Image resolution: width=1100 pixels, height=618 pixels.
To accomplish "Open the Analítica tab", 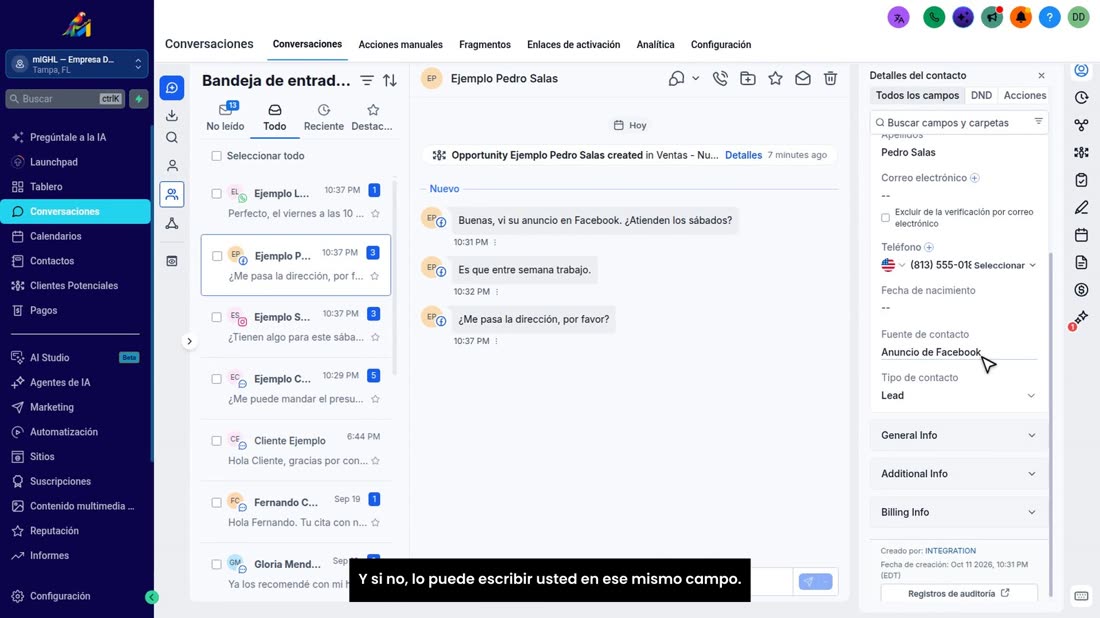I will (655, 44).
